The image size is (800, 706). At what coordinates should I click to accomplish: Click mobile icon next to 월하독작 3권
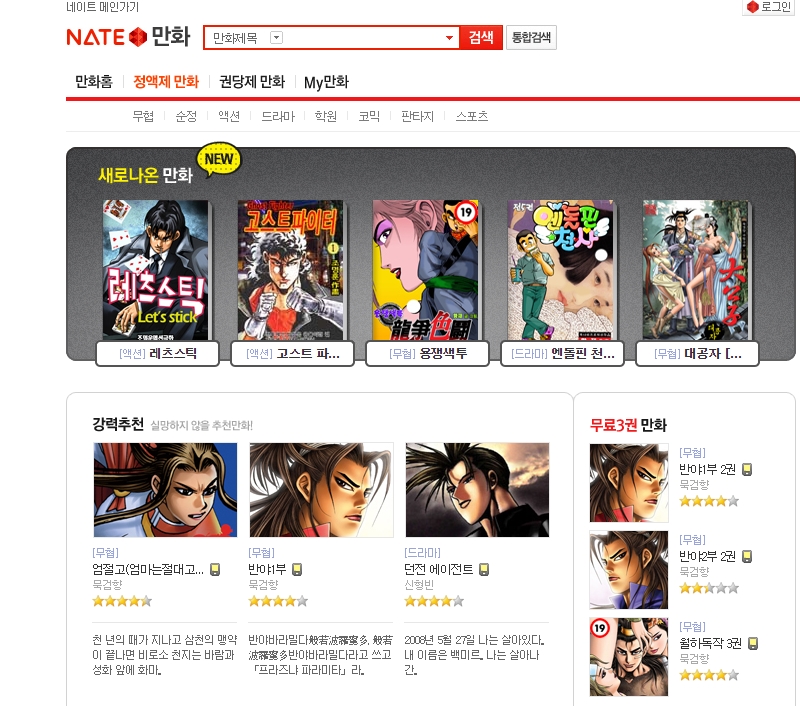click(753, 644)
